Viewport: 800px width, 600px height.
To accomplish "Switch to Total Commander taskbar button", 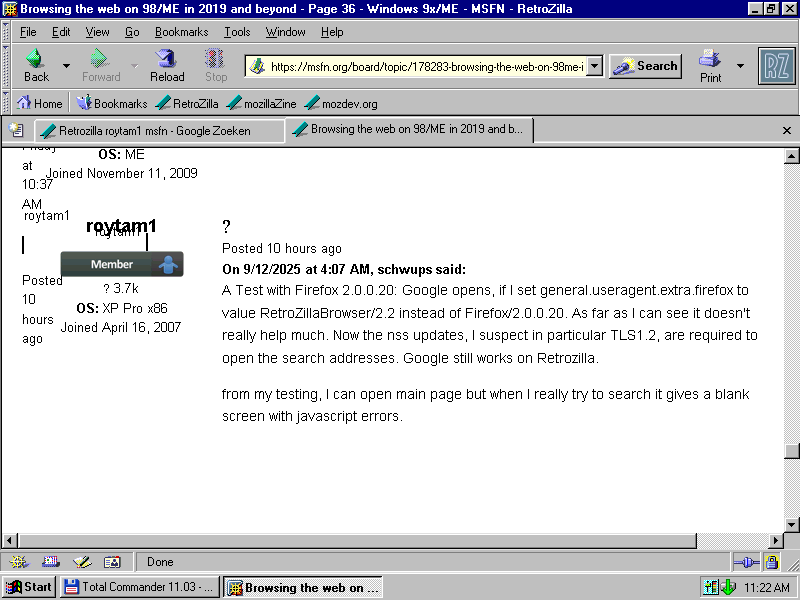I will point(140,587).
